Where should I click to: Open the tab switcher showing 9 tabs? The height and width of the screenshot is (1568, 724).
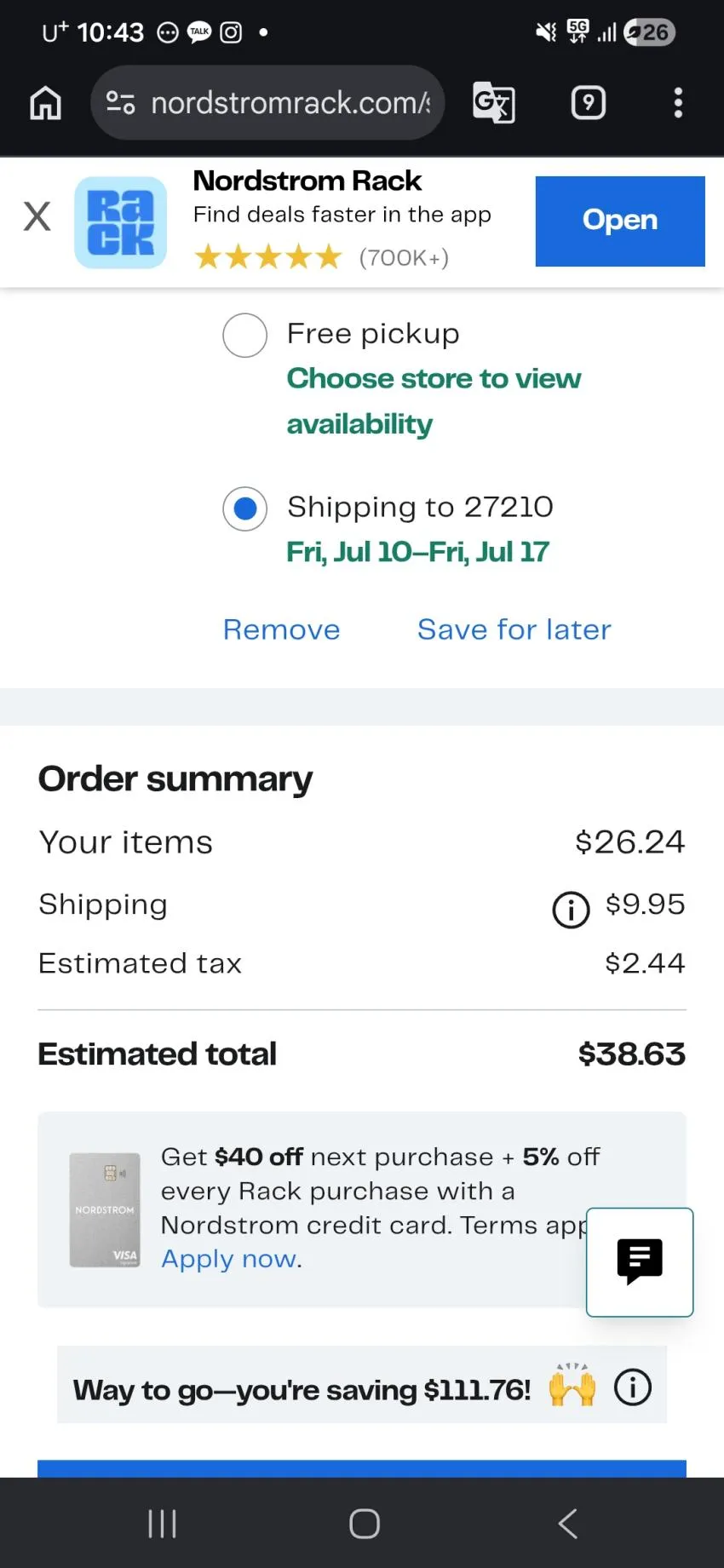click(588, 103)
